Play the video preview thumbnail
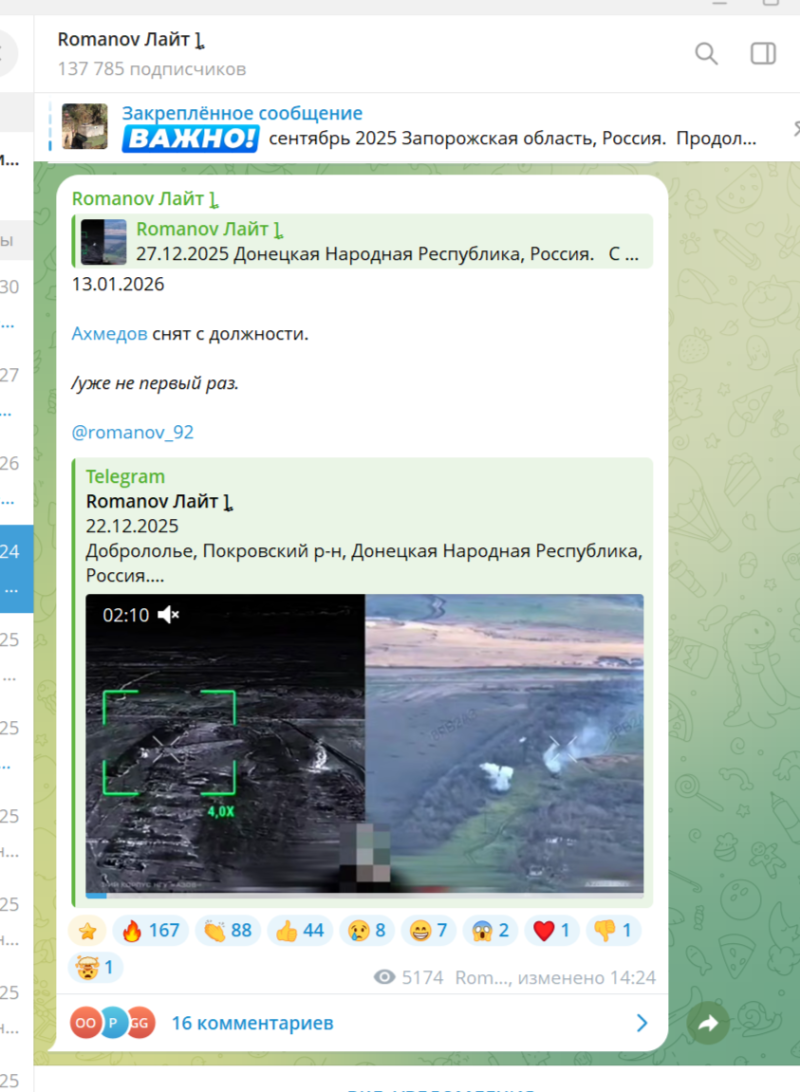Viewport: 800px width, 1092px height. [364, 745]
